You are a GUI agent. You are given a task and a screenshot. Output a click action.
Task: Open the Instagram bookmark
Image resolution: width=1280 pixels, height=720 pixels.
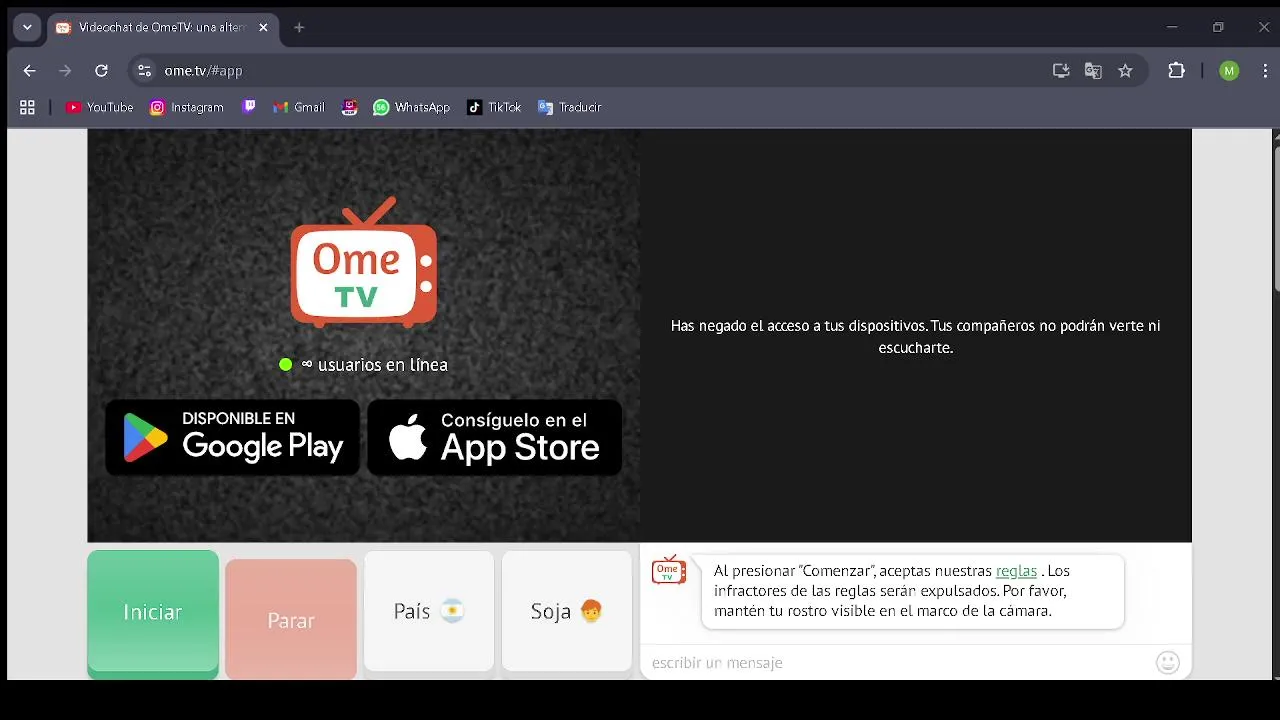tap(187, 107)
